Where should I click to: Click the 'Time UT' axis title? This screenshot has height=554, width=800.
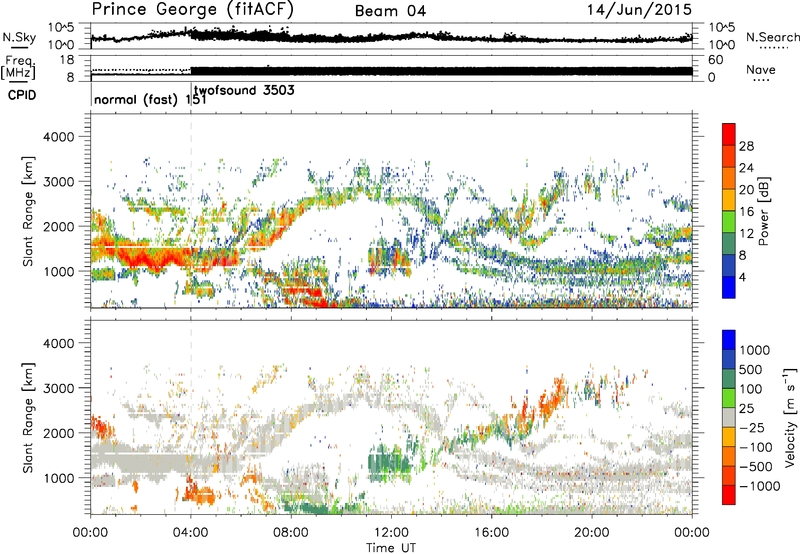pyautogui.click(x=391, y=547)
